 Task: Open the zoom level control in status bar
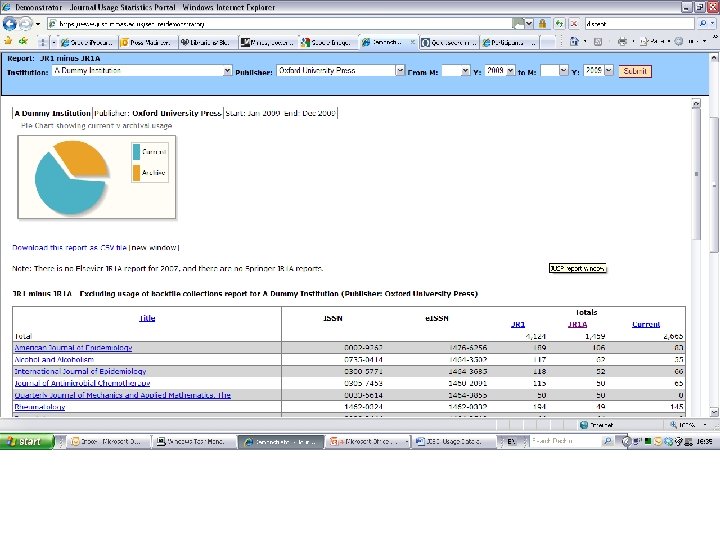click(x=687, y=425)
